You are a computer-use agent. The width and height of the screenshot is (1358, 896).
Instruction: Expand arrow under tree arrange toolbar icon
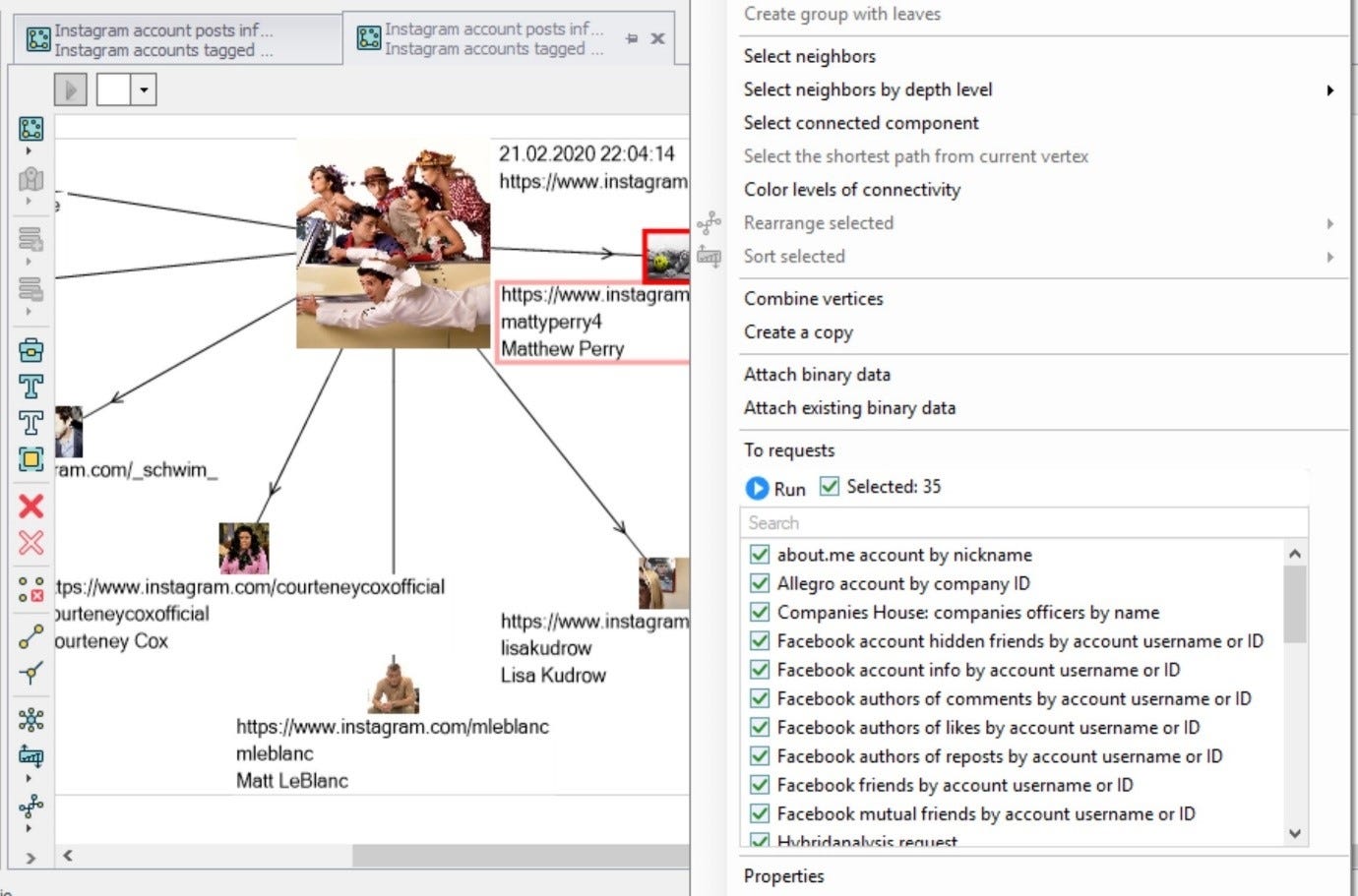coord(29,828)
